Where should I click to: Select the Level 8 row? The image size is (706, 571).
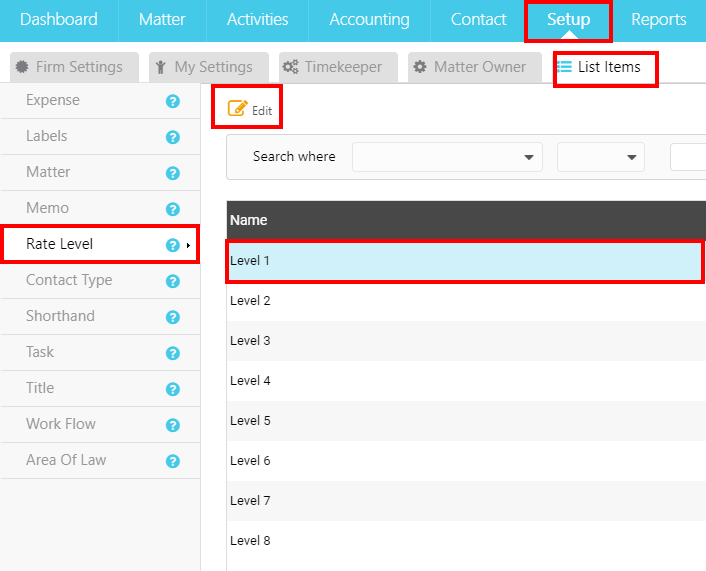point(466,541)
